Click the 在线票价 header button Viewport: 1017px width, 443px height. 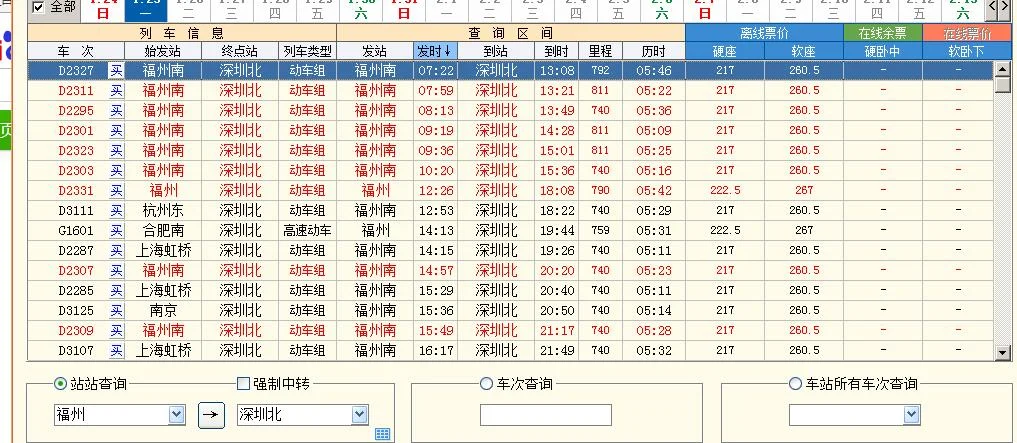coord(967,33)
